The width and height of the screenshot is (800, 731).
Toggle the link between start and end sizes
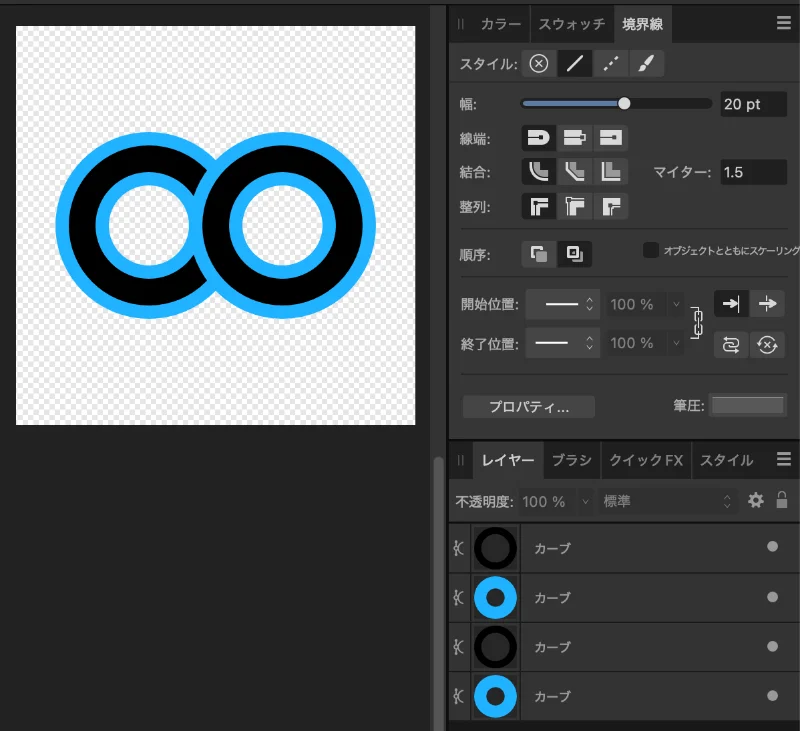697,323
